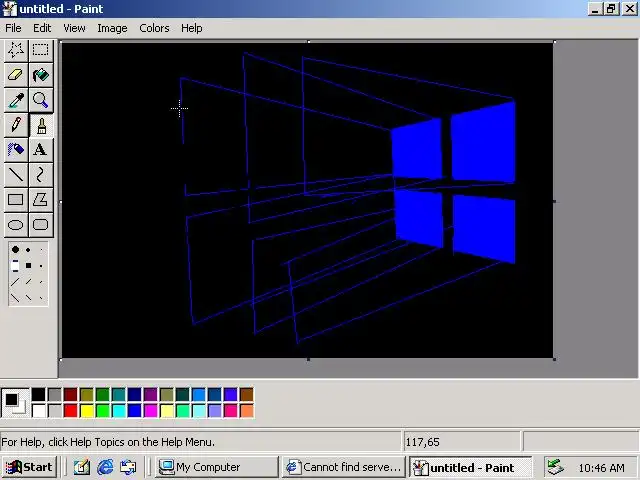Click the Start button
The width and height of the screenshot is (640, 480).
pyautogui.click(x=29, y=467)
